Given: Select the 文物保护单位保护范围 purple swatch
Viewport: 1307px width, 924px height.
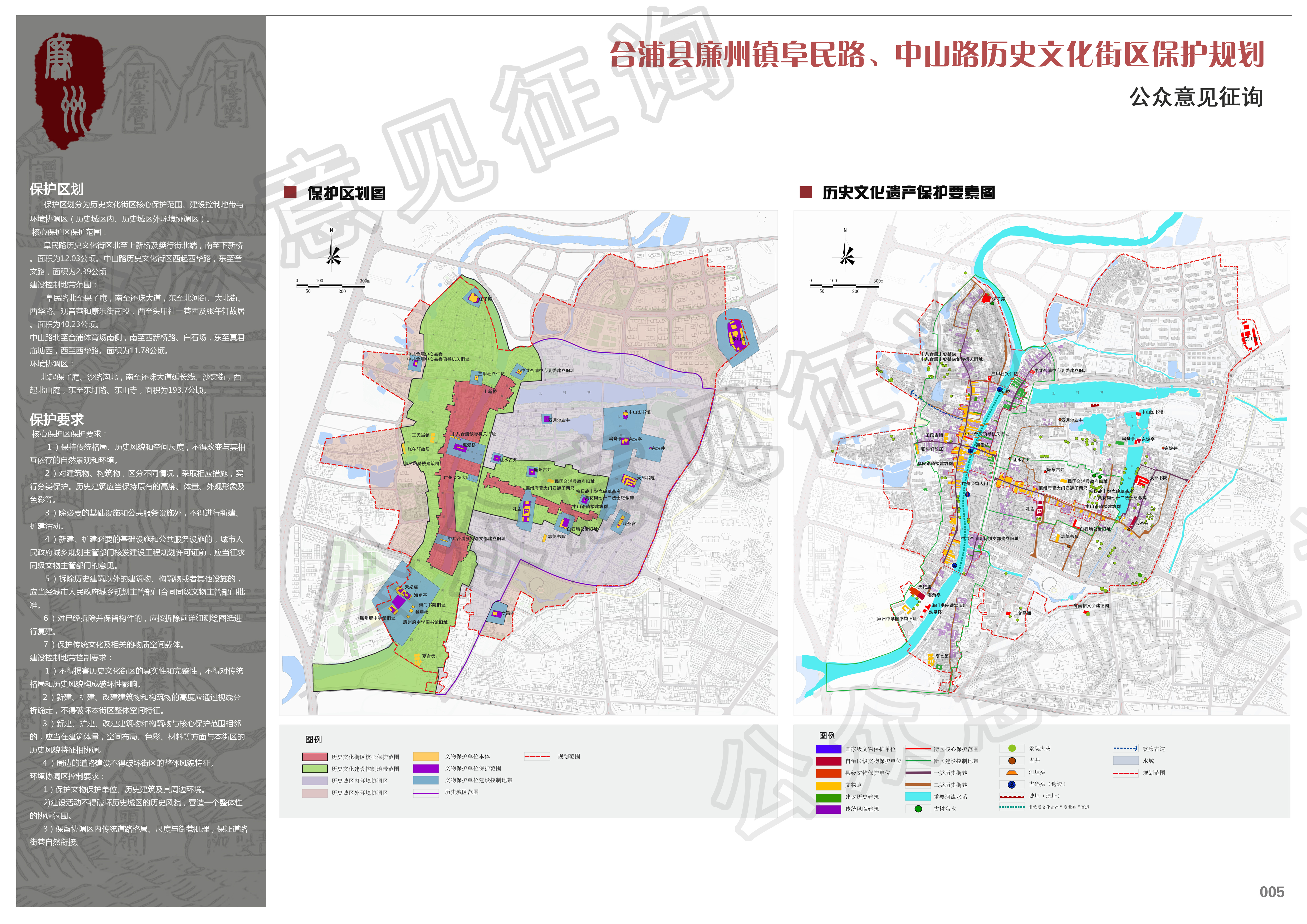Looking at the screenshot, I should [426, 768].
